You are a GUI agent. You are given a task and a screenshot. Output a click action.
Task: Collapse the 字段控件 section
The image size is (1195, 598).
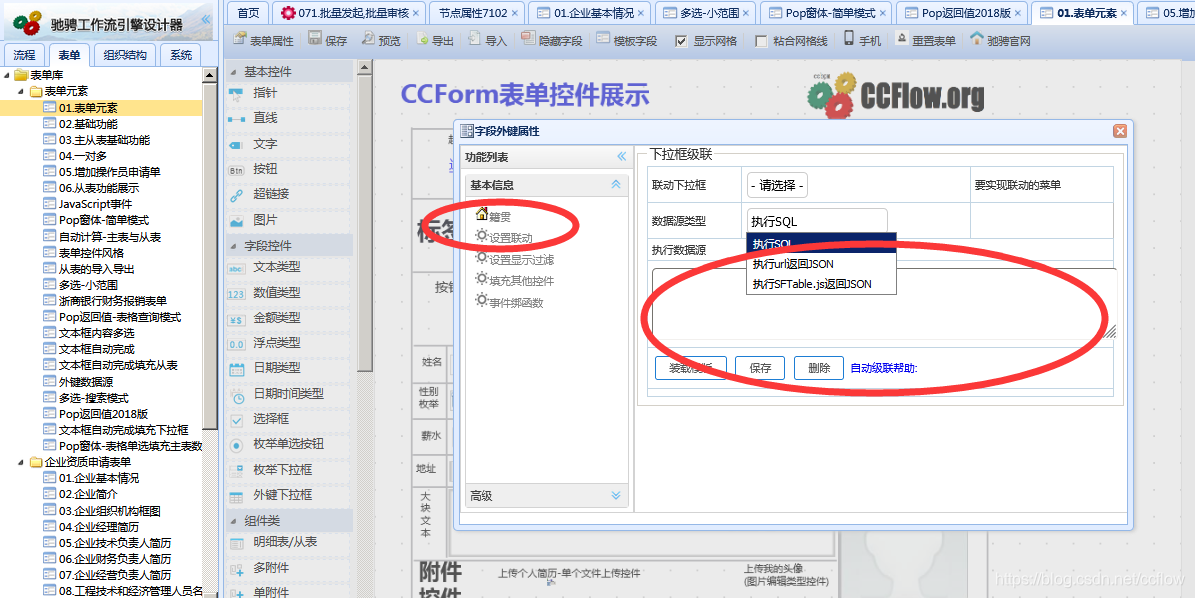[233, 246]
